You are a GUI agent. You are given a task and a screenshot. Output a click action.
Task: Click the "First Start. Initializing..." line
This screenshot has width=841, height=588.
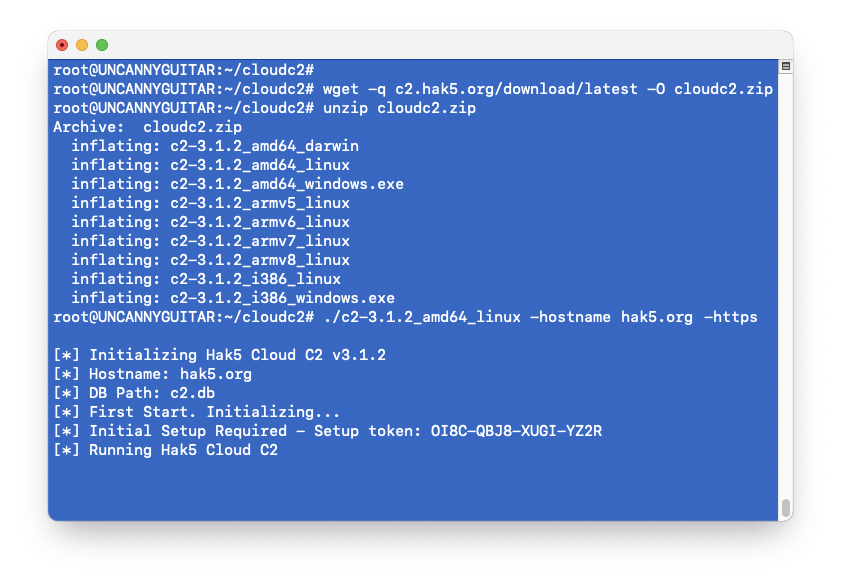[x=214, y=412]
